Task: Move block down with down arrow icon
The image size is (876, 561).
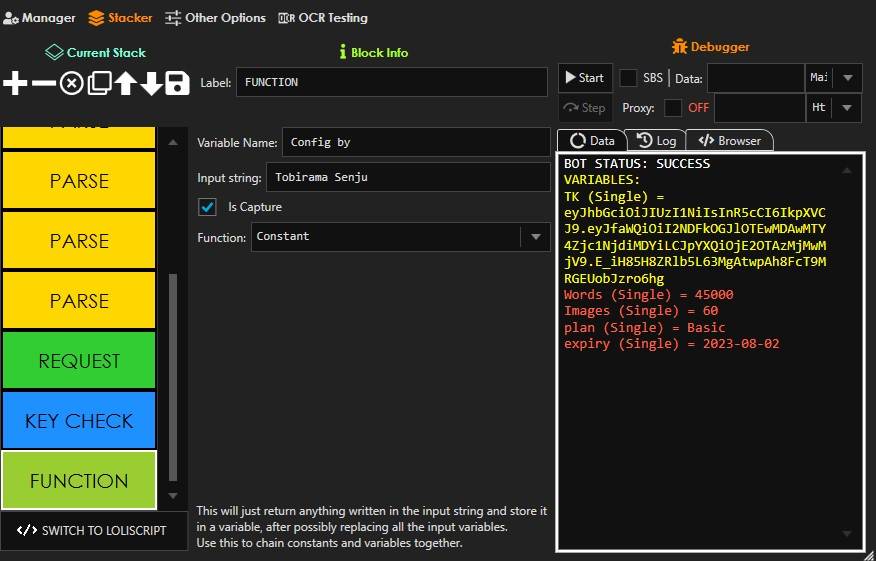Action: click(152, 84)
